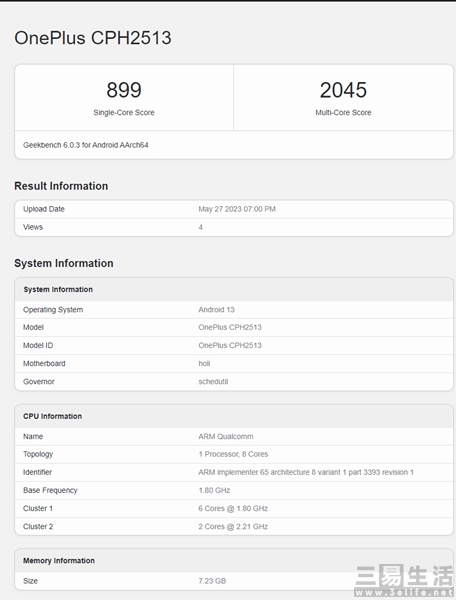Image resolution: width=456 pixels, height=600 pixels.
Task: Click the OnePlus CPH2513 page title
Action: pos(93,38)
